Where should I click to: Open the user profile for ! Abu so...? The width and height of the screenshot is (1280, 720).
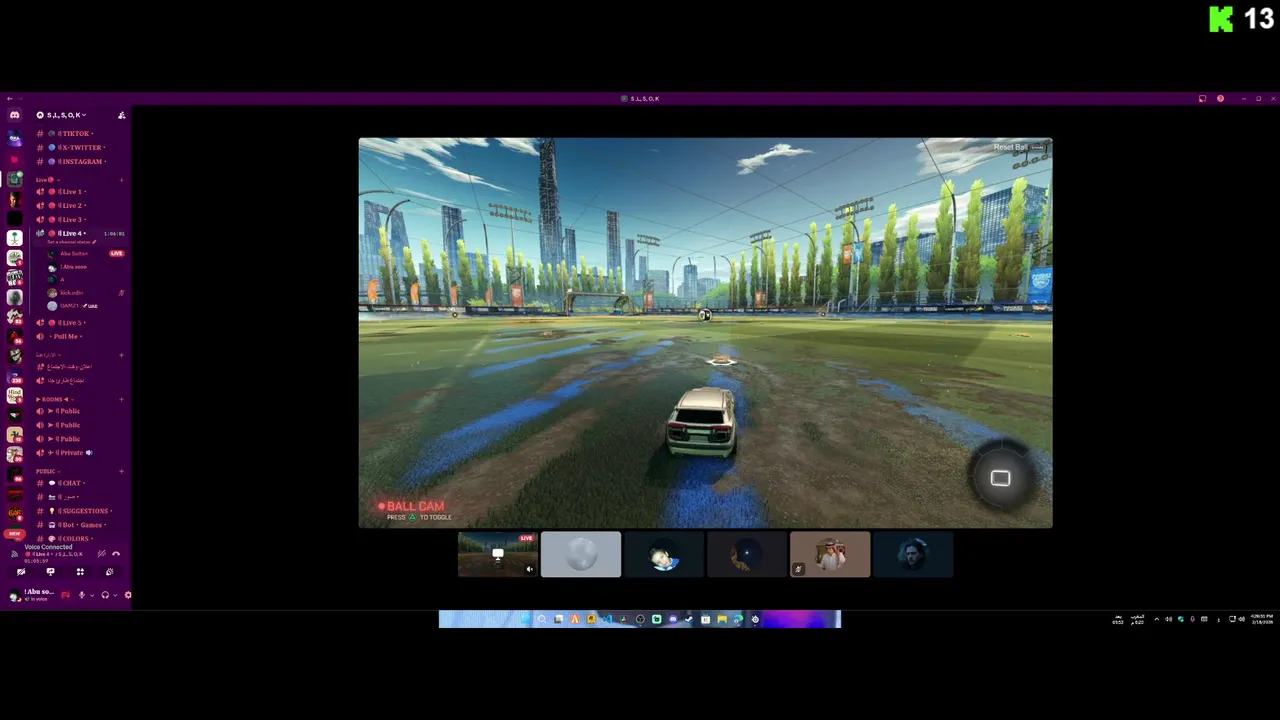[33, 595]
